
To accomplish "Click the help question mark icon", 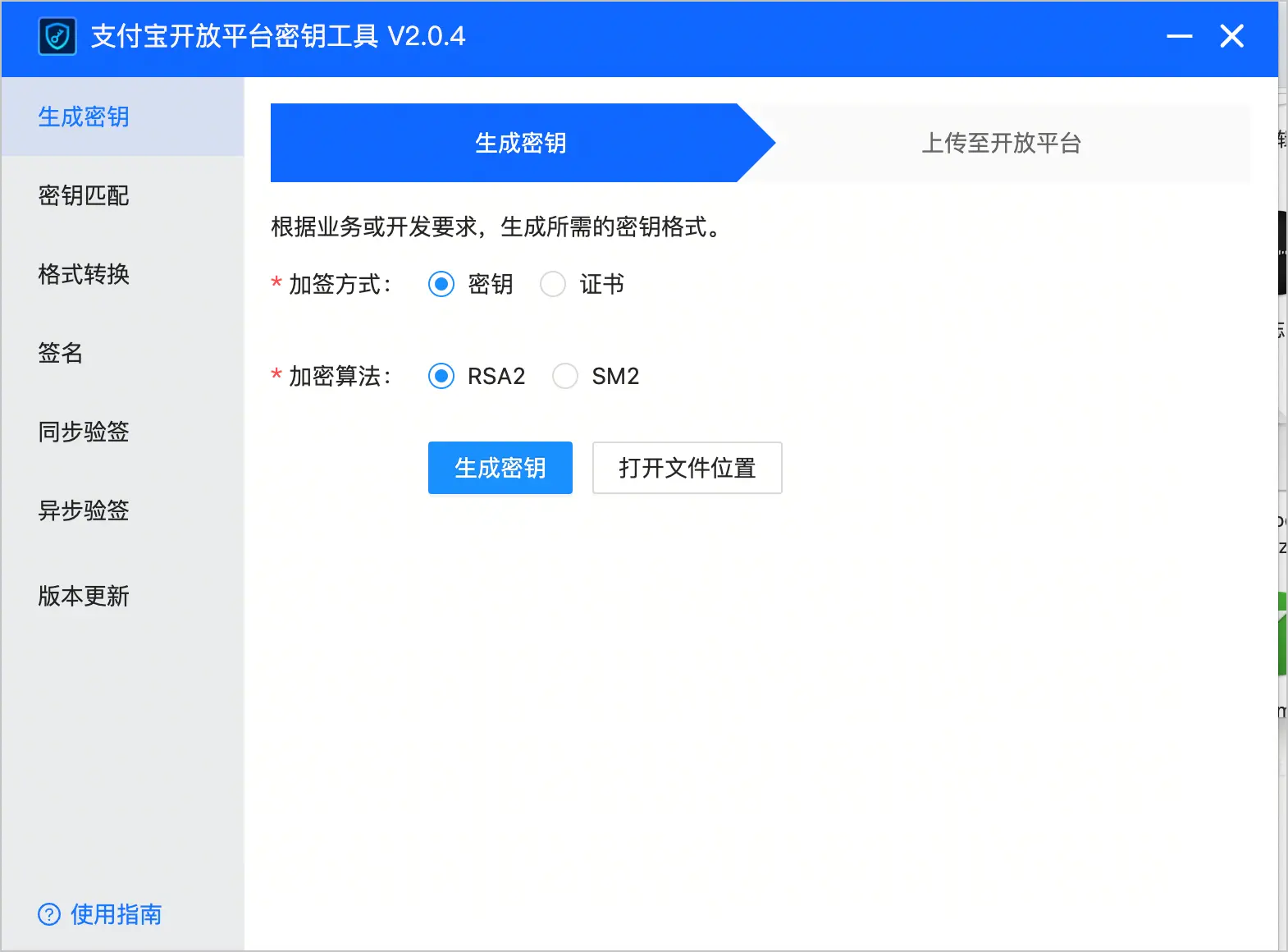I will (49, 914).
